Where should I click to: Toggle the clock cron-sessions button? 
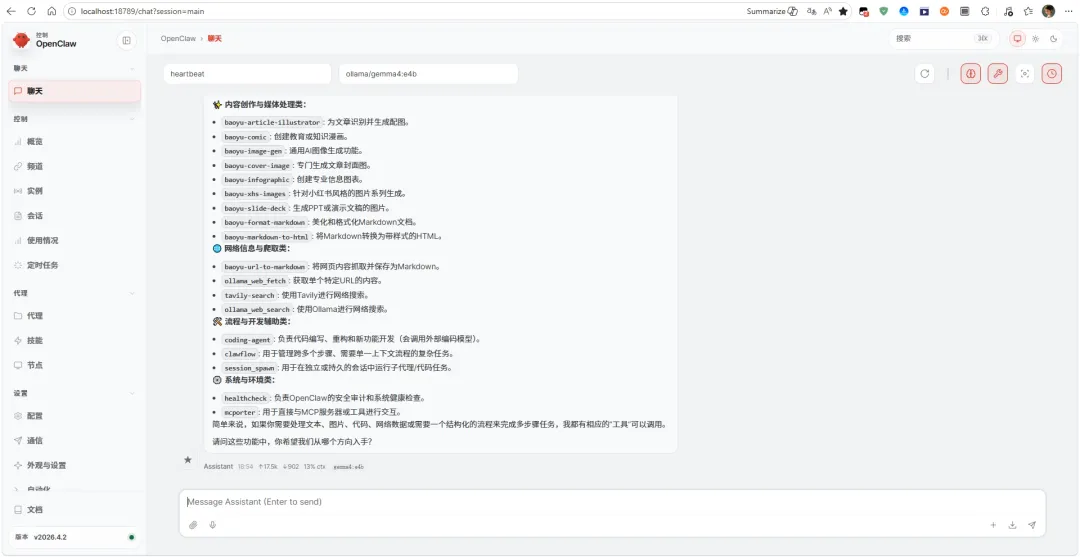coord(1052,74)
